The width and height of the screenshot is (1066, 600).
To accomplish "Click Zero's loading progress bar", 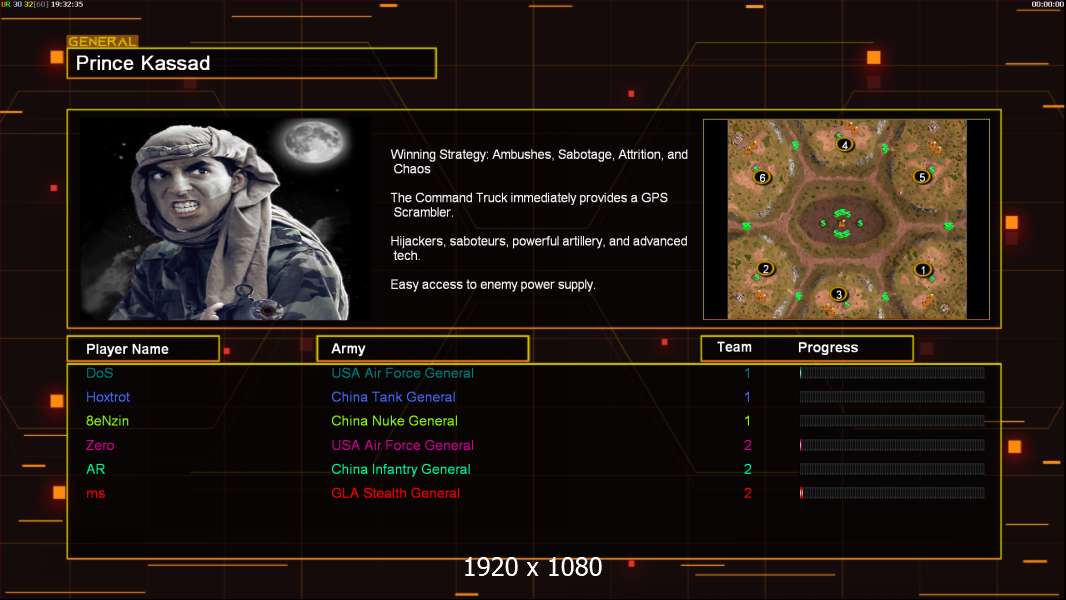I will [892, 445].
